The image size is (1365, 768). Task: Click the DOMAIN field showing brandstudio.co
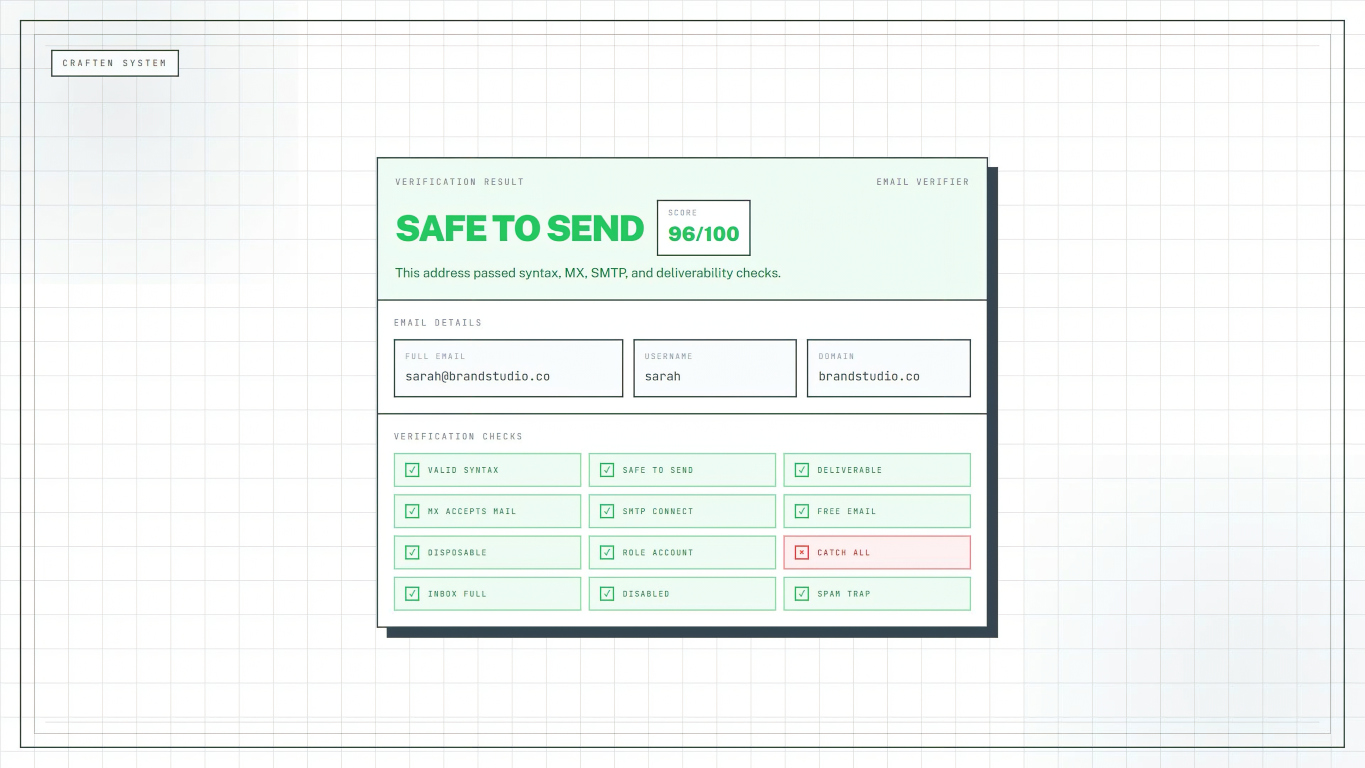(x=888, y=368)
